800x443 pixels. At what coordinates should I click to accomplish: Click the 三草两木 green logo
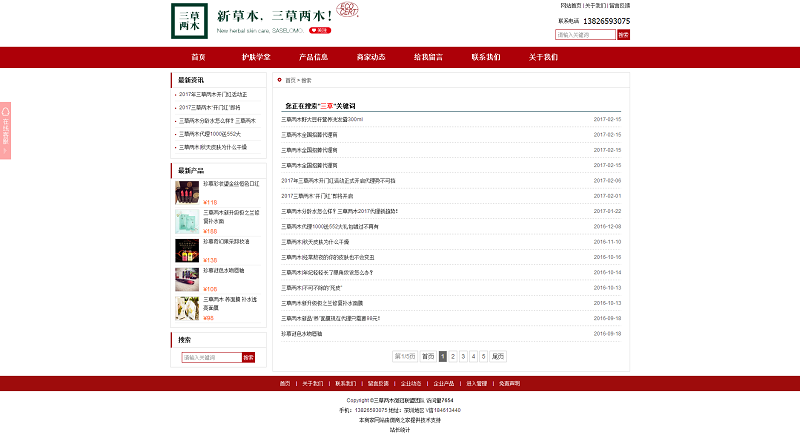point(188,21)
